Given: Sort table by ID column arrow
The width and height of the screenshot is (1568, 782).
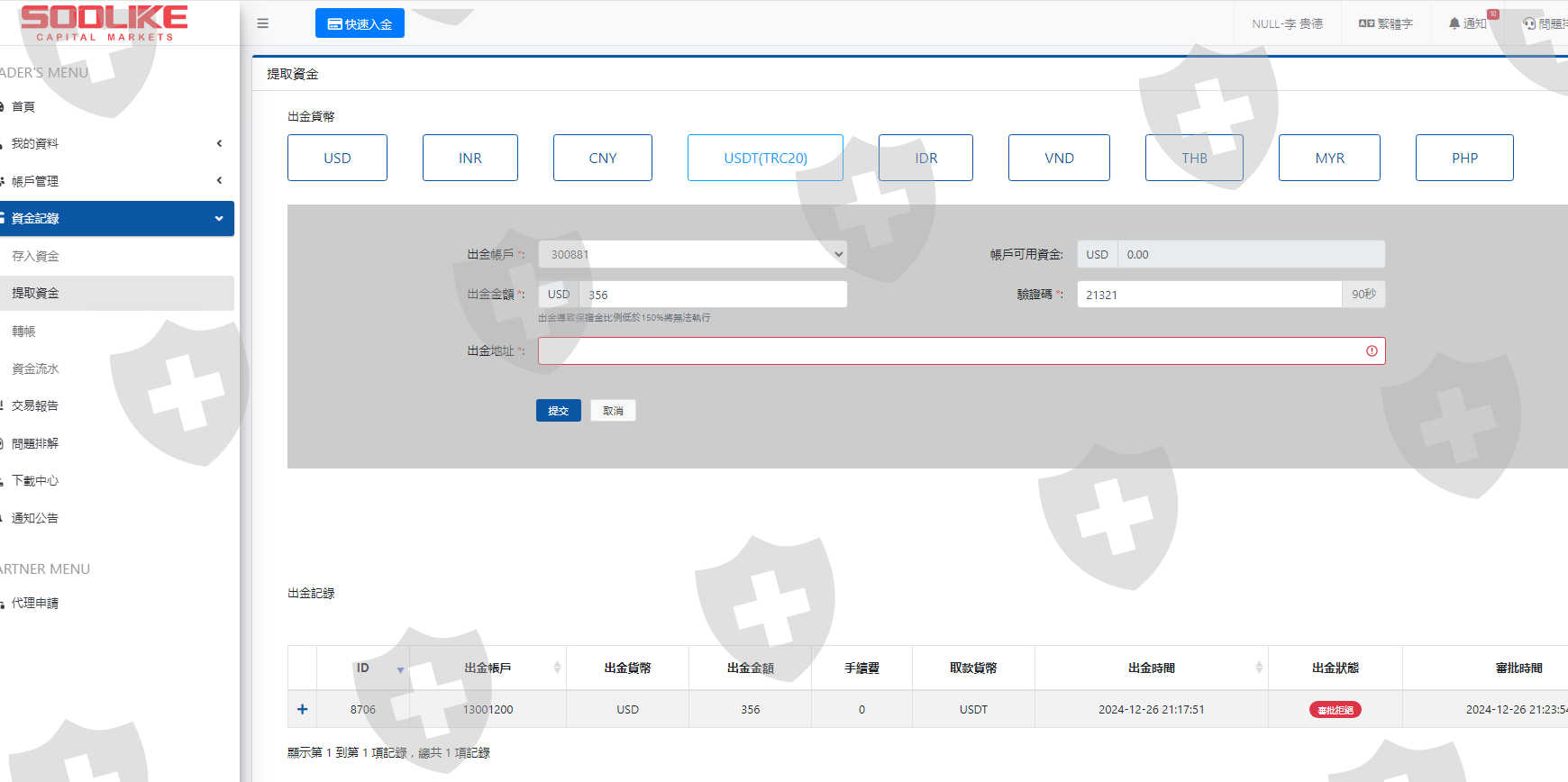Looking at the screenshot, I should coord(400,669).
